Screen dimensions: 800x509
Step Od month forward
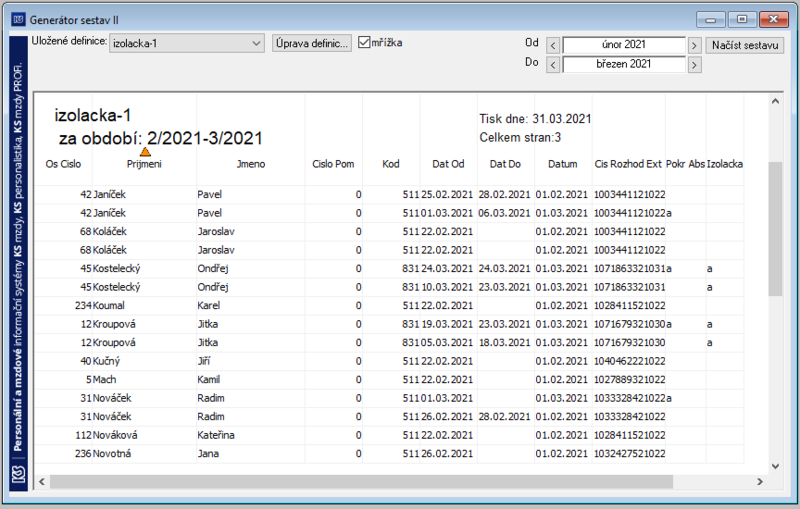click(x=694, y=45)
